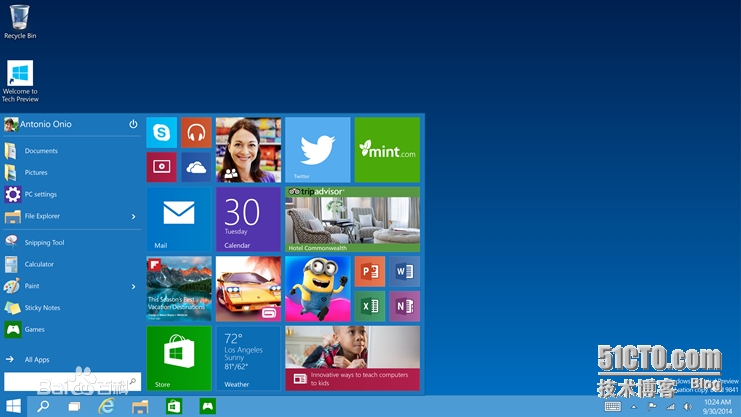The image size is (741, 417).
Task: Open the Skype tile
Action: point(162,133)
